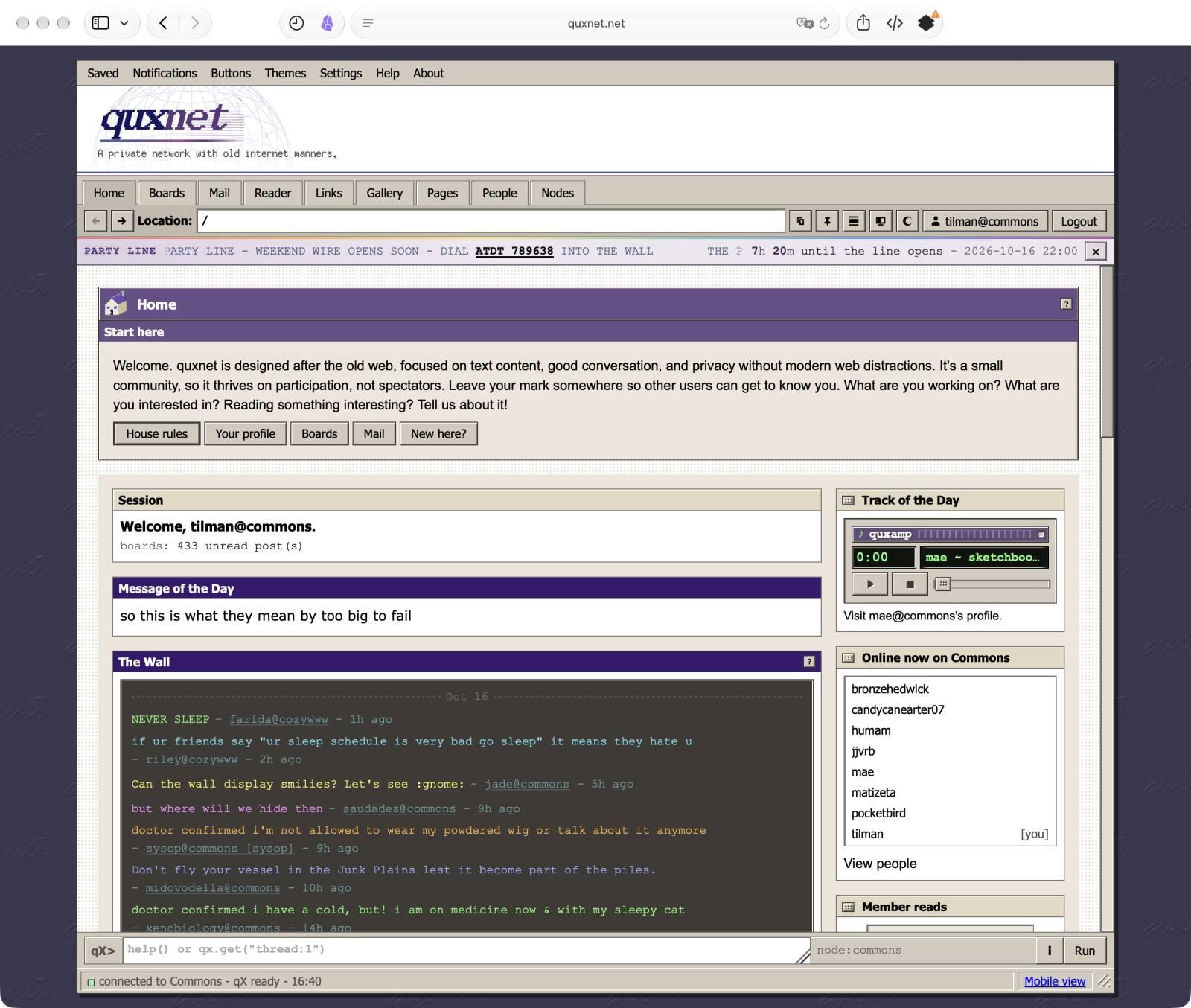1191x1008 pixels.
Task: Open the Themes menu
Action: [x=285, y=73]
